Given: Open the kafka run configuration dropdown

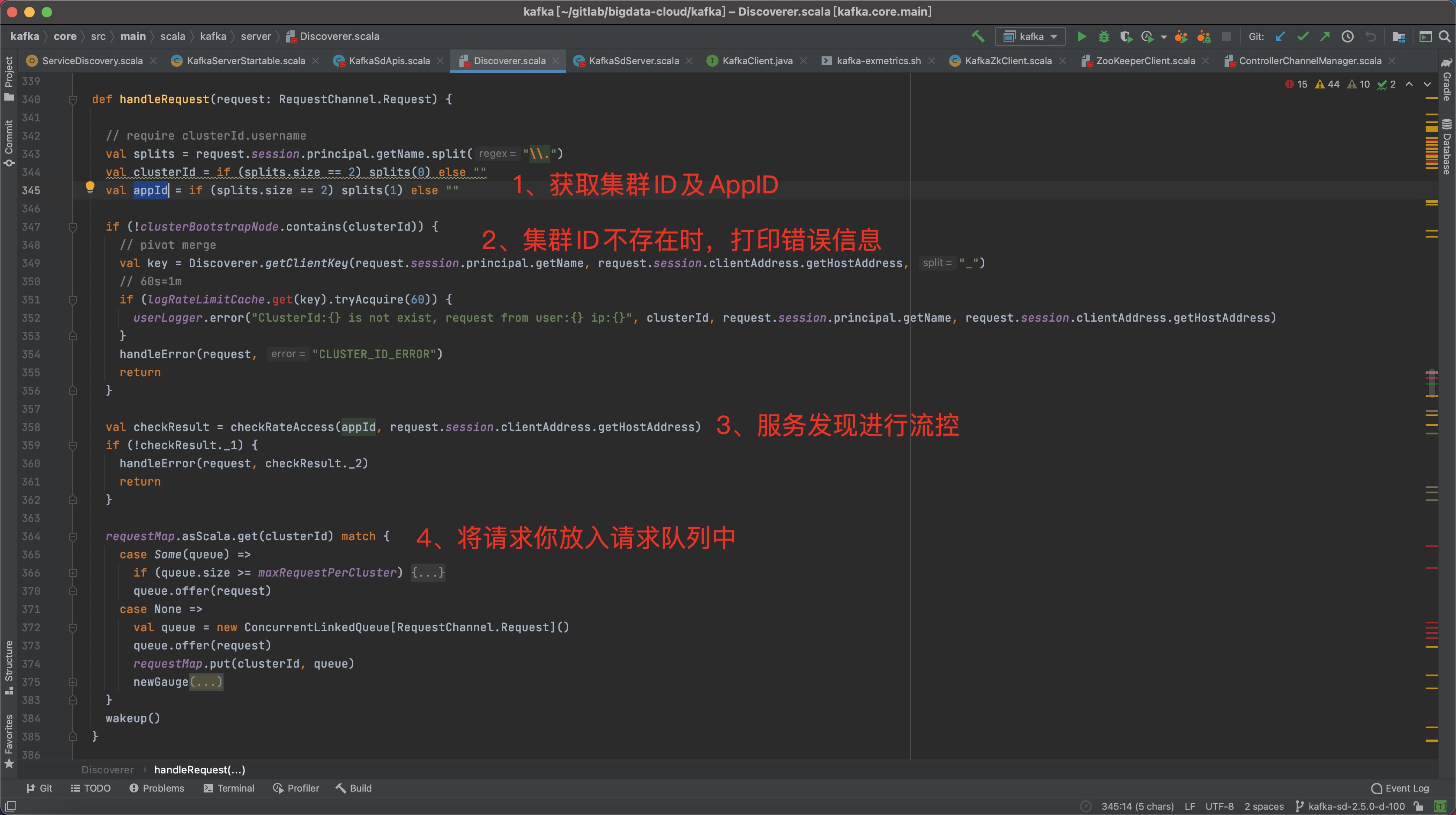Looking at the screenshot, I should (x=1030, y=37).
